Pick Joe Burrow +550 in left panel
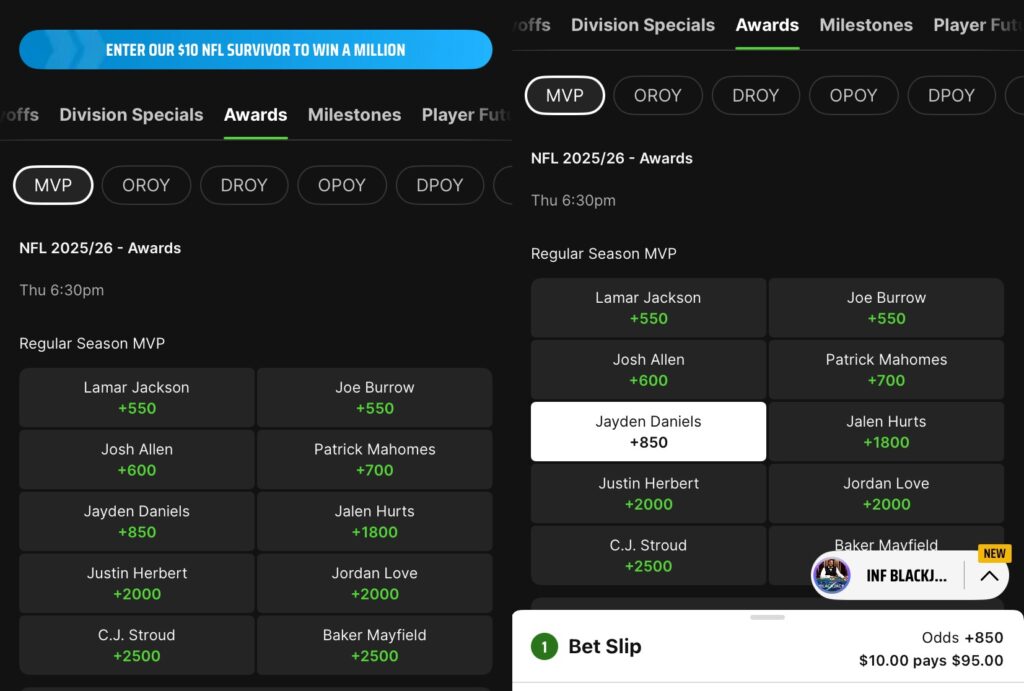1024x691 pixels. point(375,398)
